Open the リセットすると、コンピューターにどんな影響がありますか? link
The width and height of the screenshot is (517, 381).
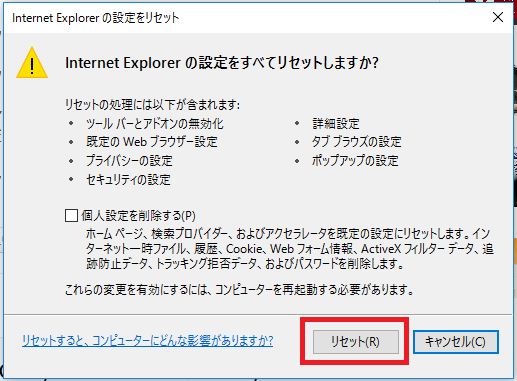pyautogui.click(x=147, y=341)
